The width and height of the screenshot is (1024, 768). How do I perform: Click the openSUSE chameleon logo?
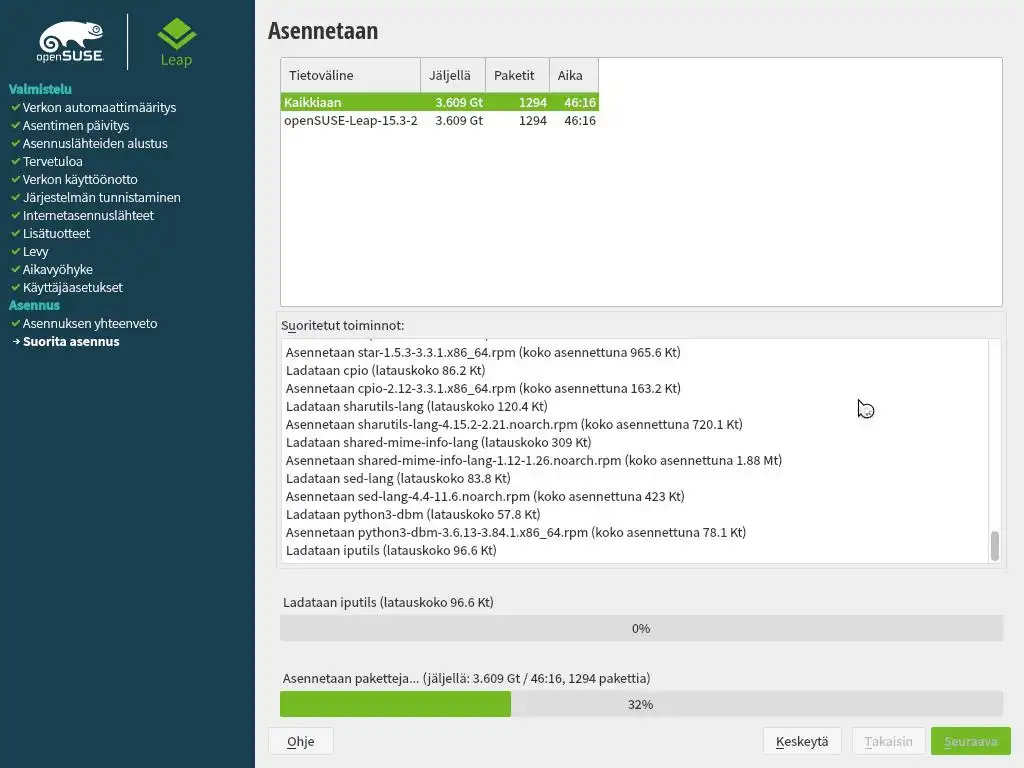click(x=71, y=42)
